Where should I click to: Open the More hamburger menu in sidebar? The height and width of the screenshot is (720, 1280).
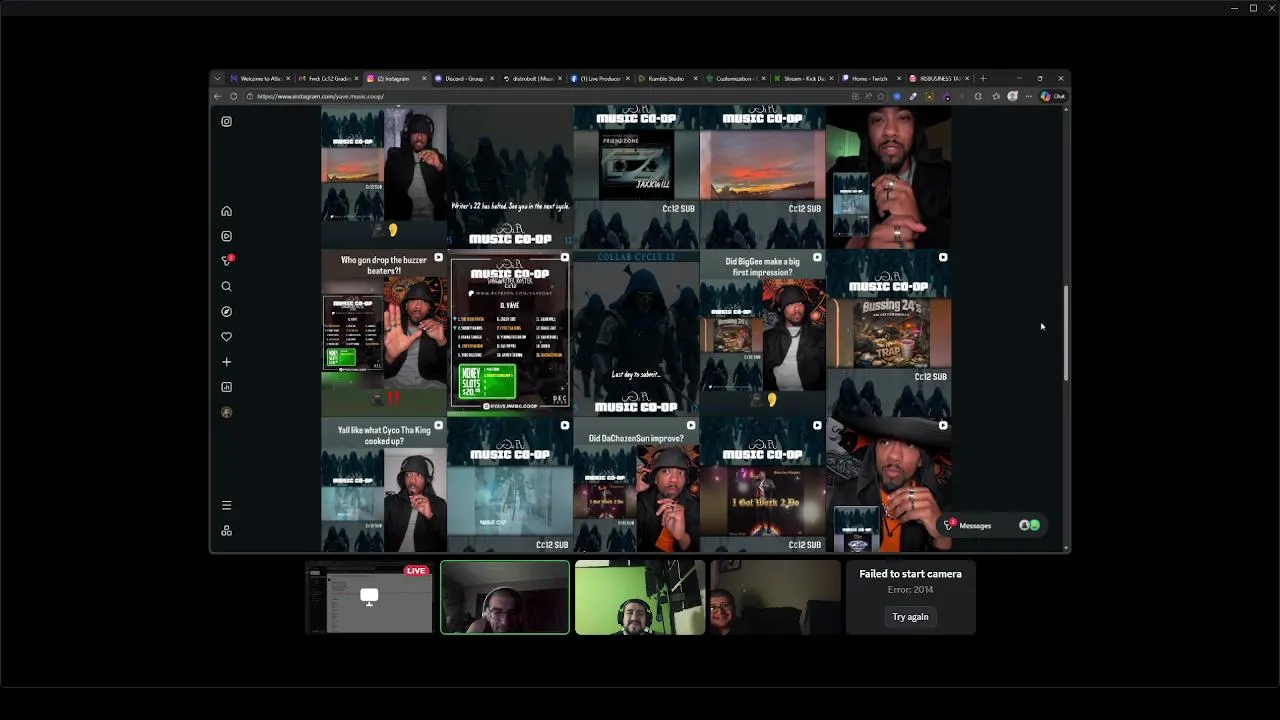click(226, 505)
